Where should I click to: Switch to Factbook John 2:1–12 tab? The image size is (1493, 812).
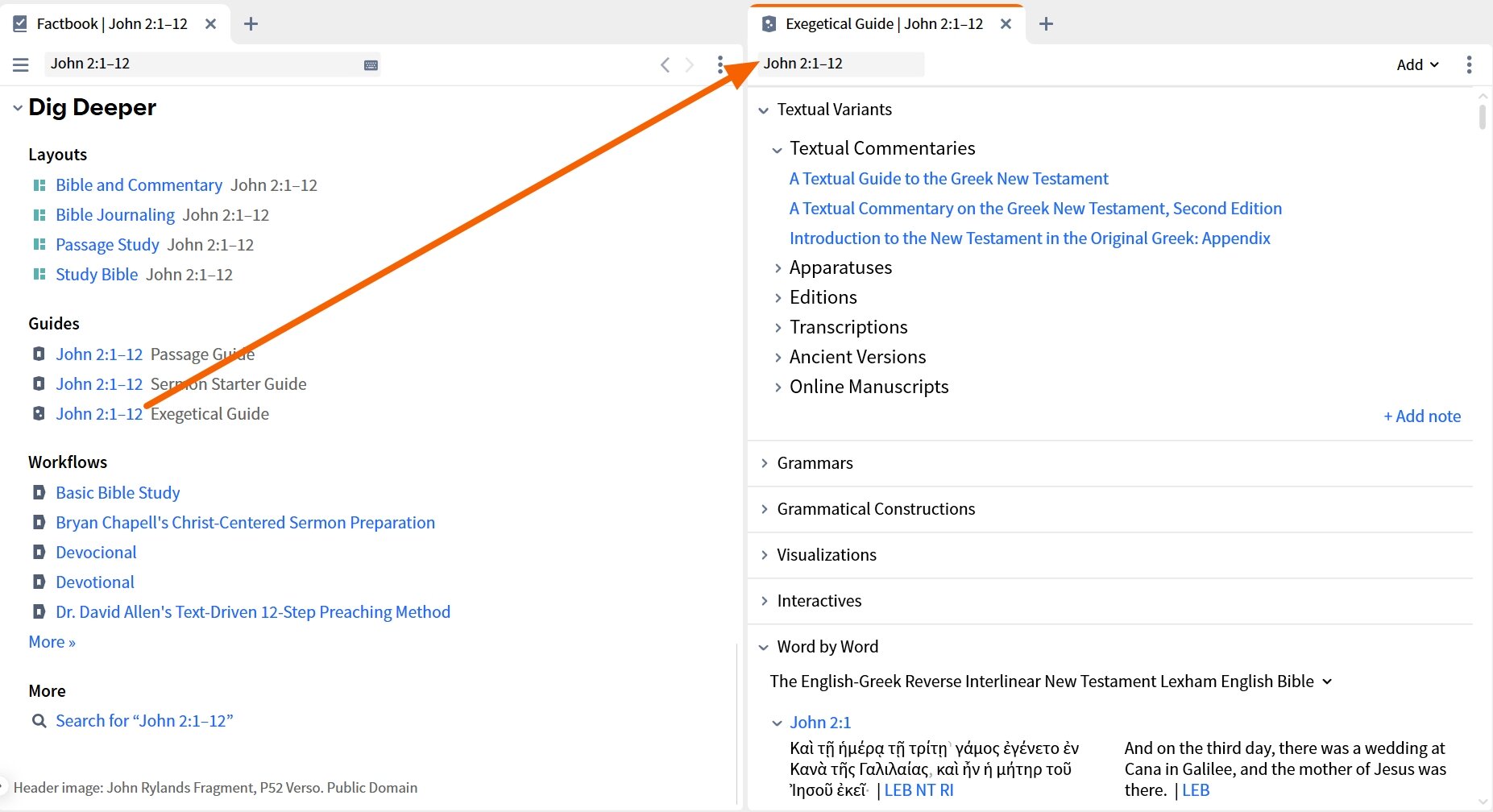coord(111,24)
